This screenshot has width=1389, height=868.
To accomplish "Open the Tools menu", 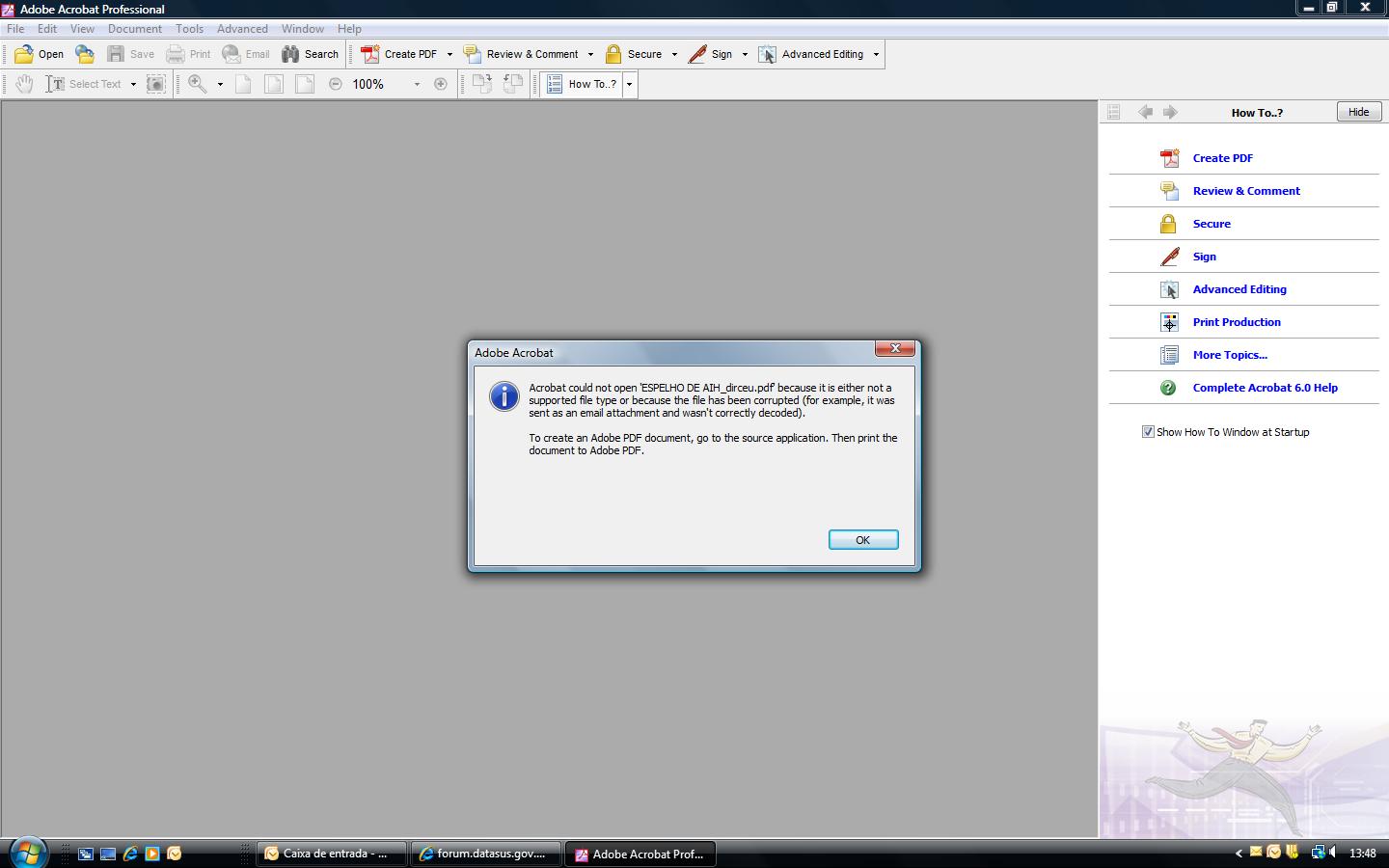I will [189, 29].
